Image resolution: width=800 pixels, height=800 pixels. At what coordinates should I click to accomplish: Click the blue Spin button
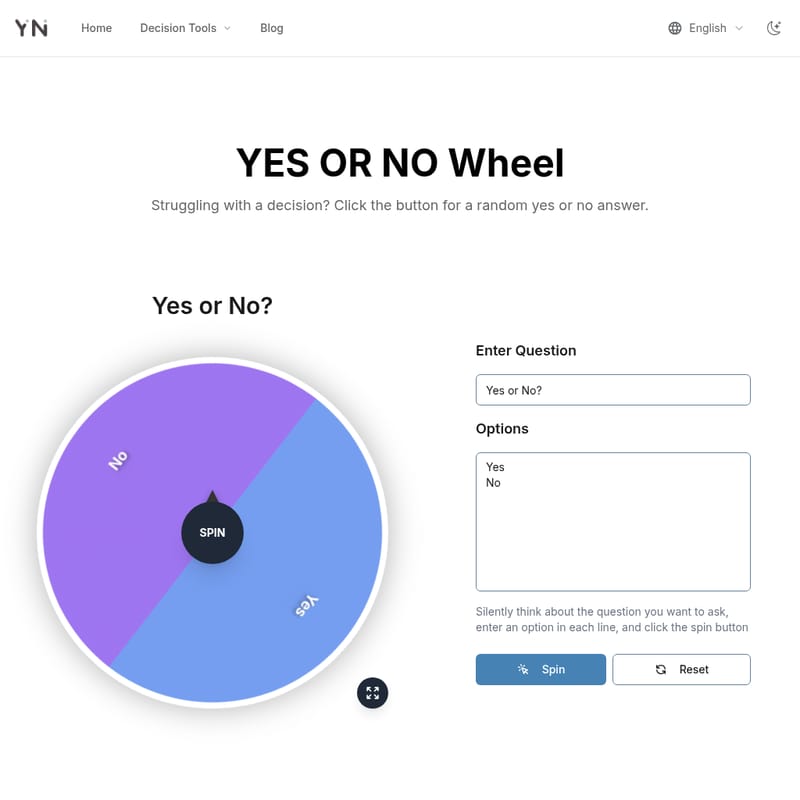coord(541,669)
